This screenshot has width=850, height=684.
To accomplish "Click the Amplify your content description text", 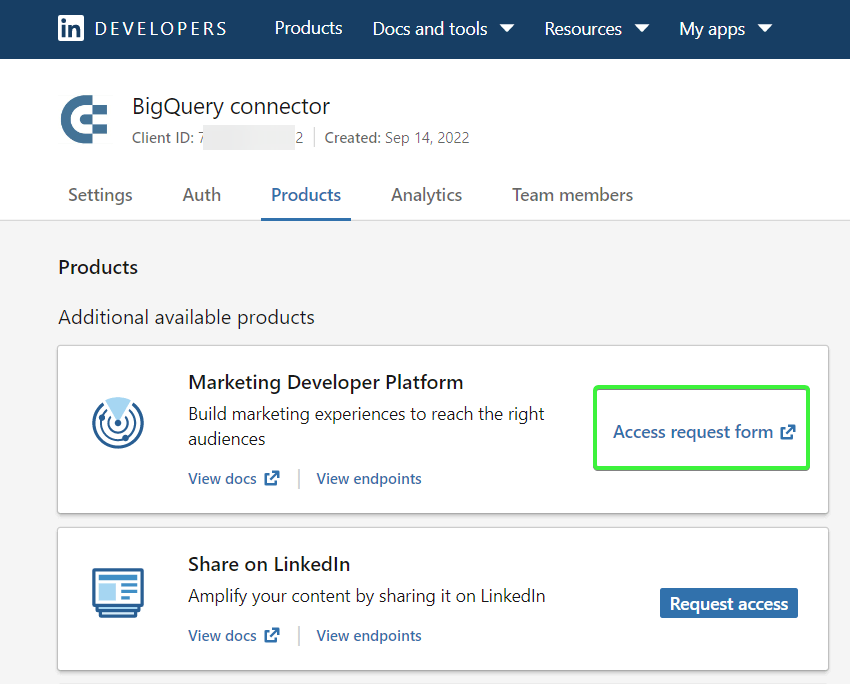I will tap(366, 596).
